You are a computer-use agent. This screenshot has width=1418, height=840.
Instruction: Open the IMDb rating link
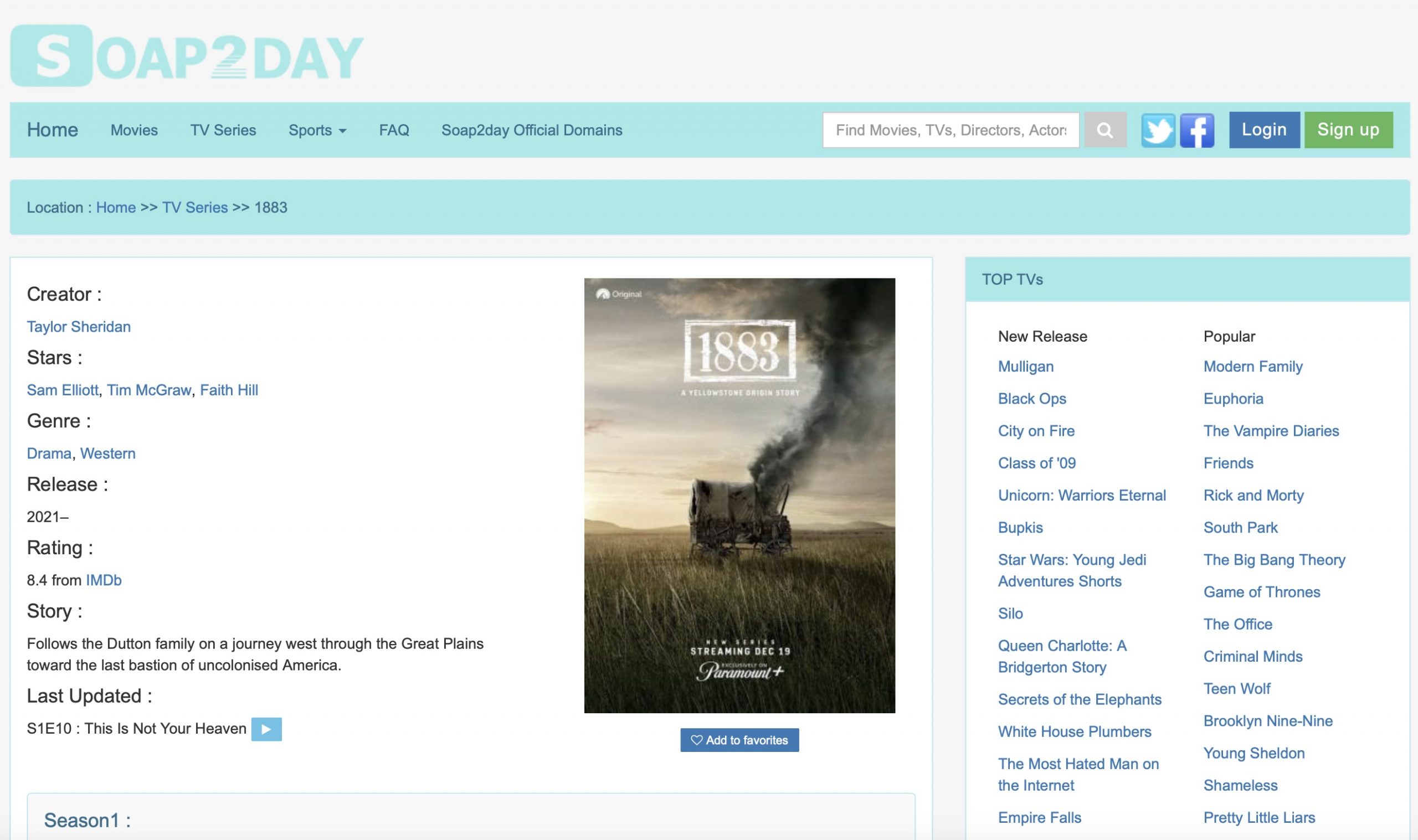click(x=104, y=581)
